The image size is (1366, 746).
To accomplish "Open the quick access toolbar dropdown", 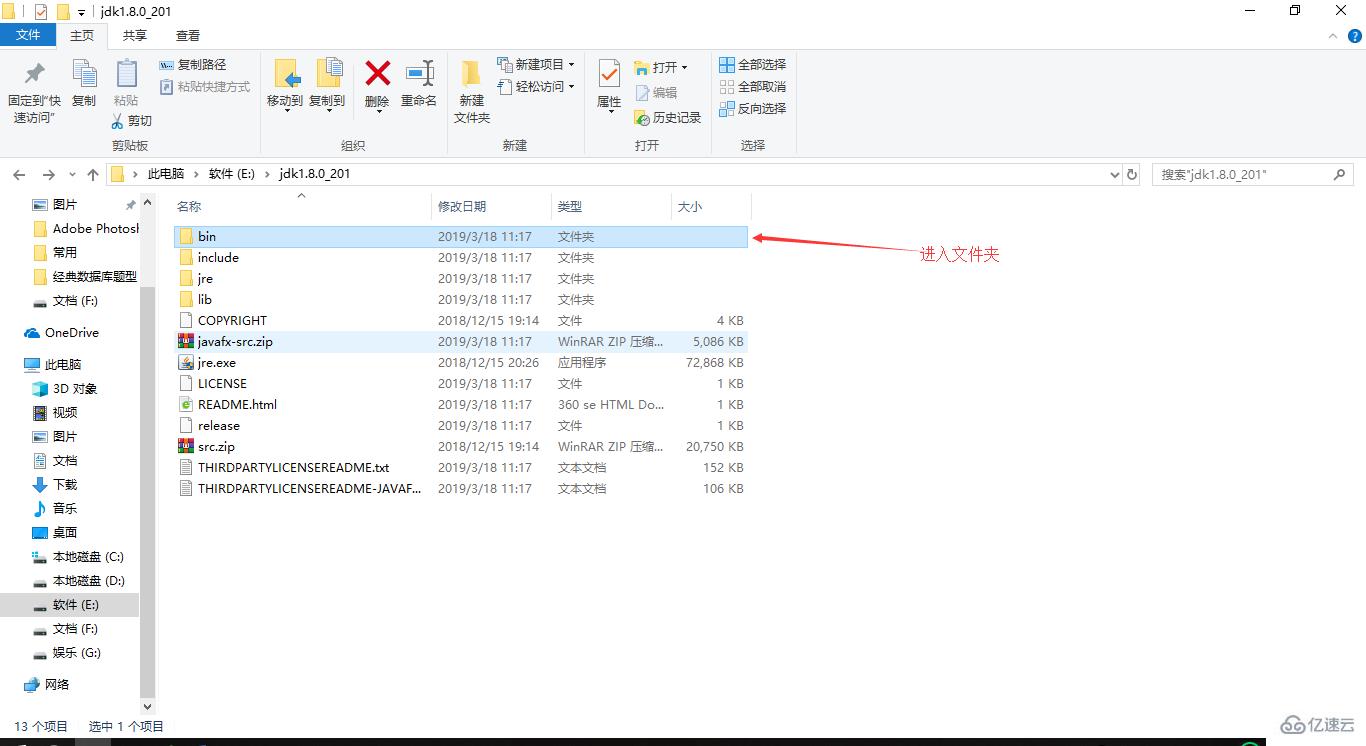I will click(x=81, y=12).
